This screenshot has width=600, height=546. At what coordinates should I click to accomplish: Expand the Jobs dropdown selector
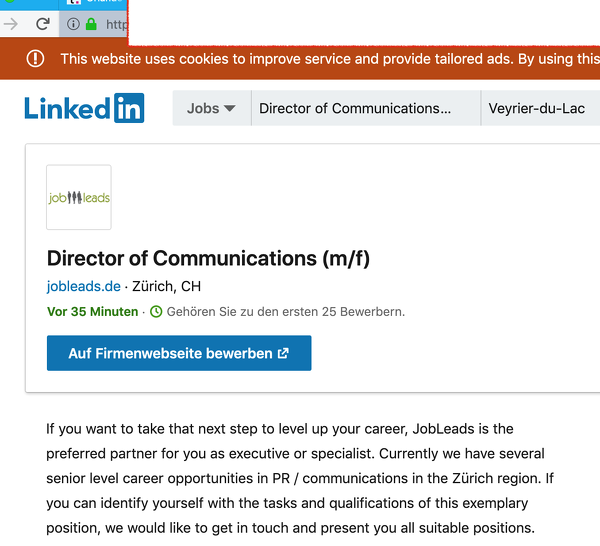tap(211, 108)
